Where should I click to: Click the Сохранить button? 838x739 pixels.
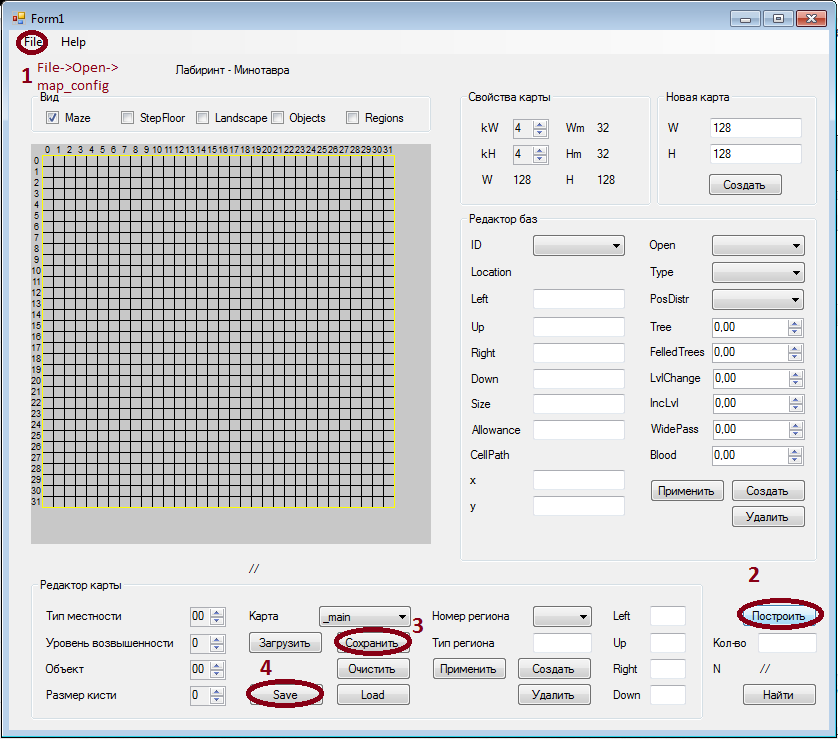[x=372, y=642]
